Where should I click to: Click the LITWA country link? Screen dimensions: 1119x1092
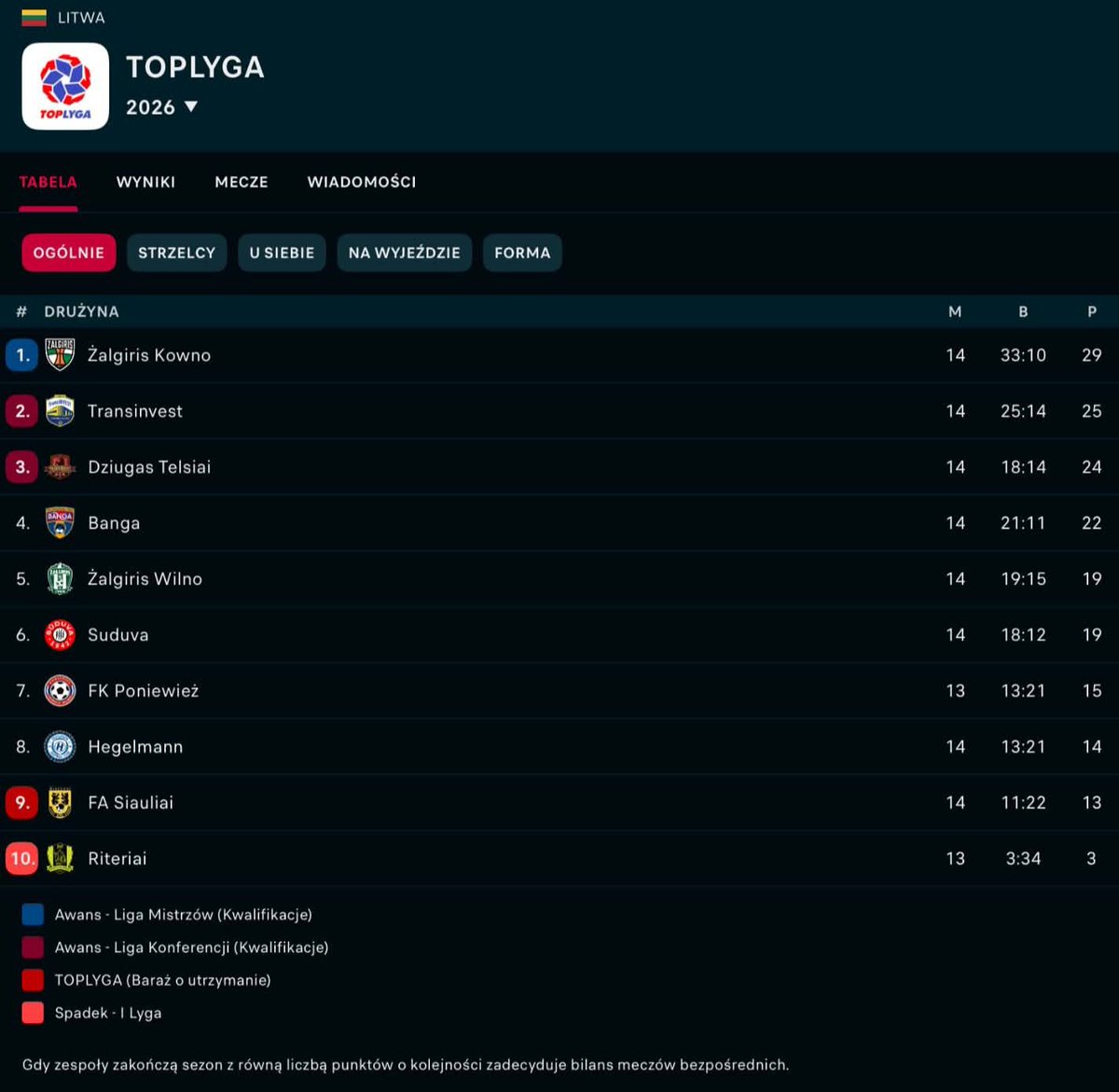pos(81,18)
